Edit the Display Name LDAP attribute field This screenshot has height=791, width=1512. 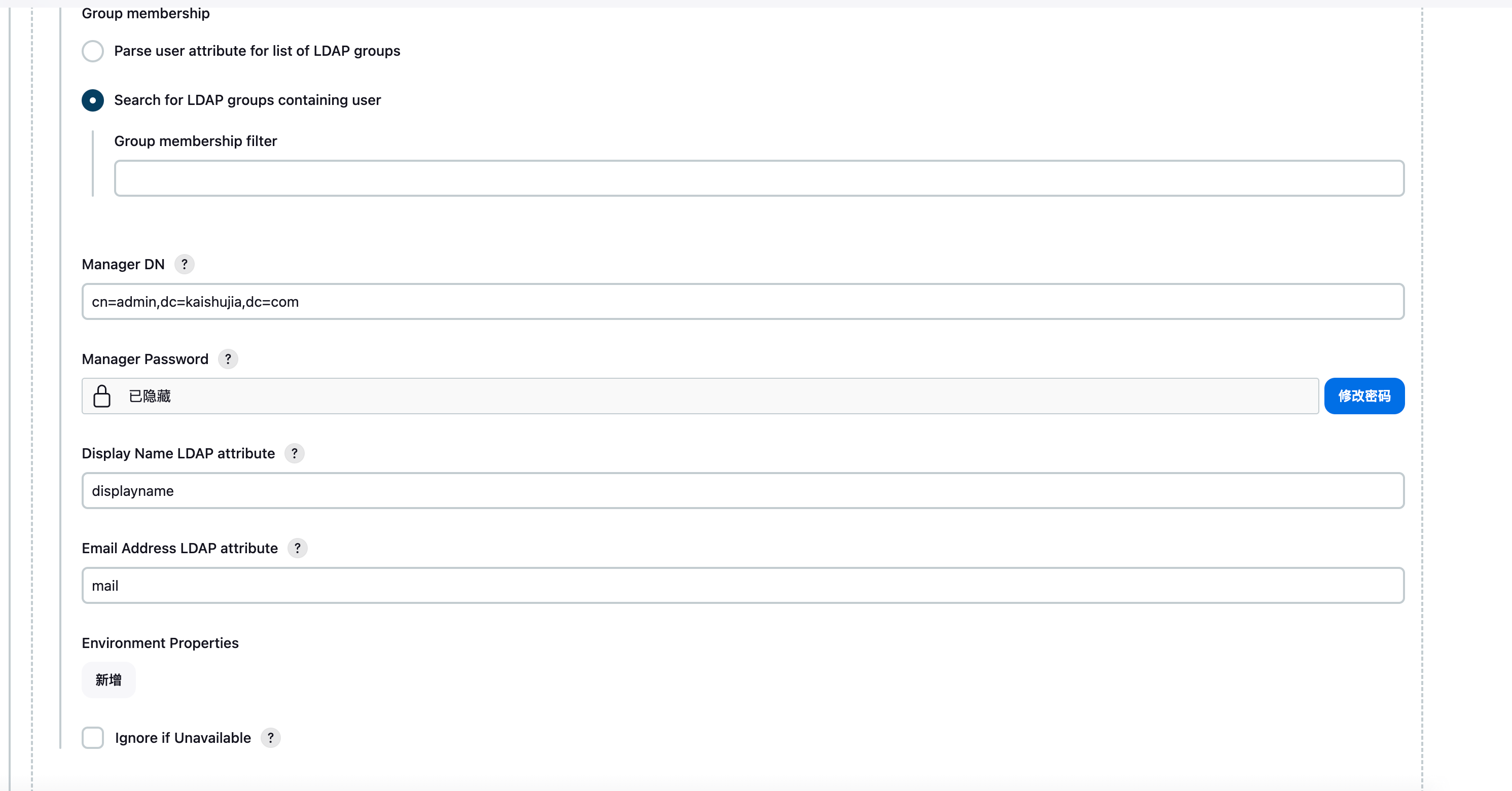[742, 490]
